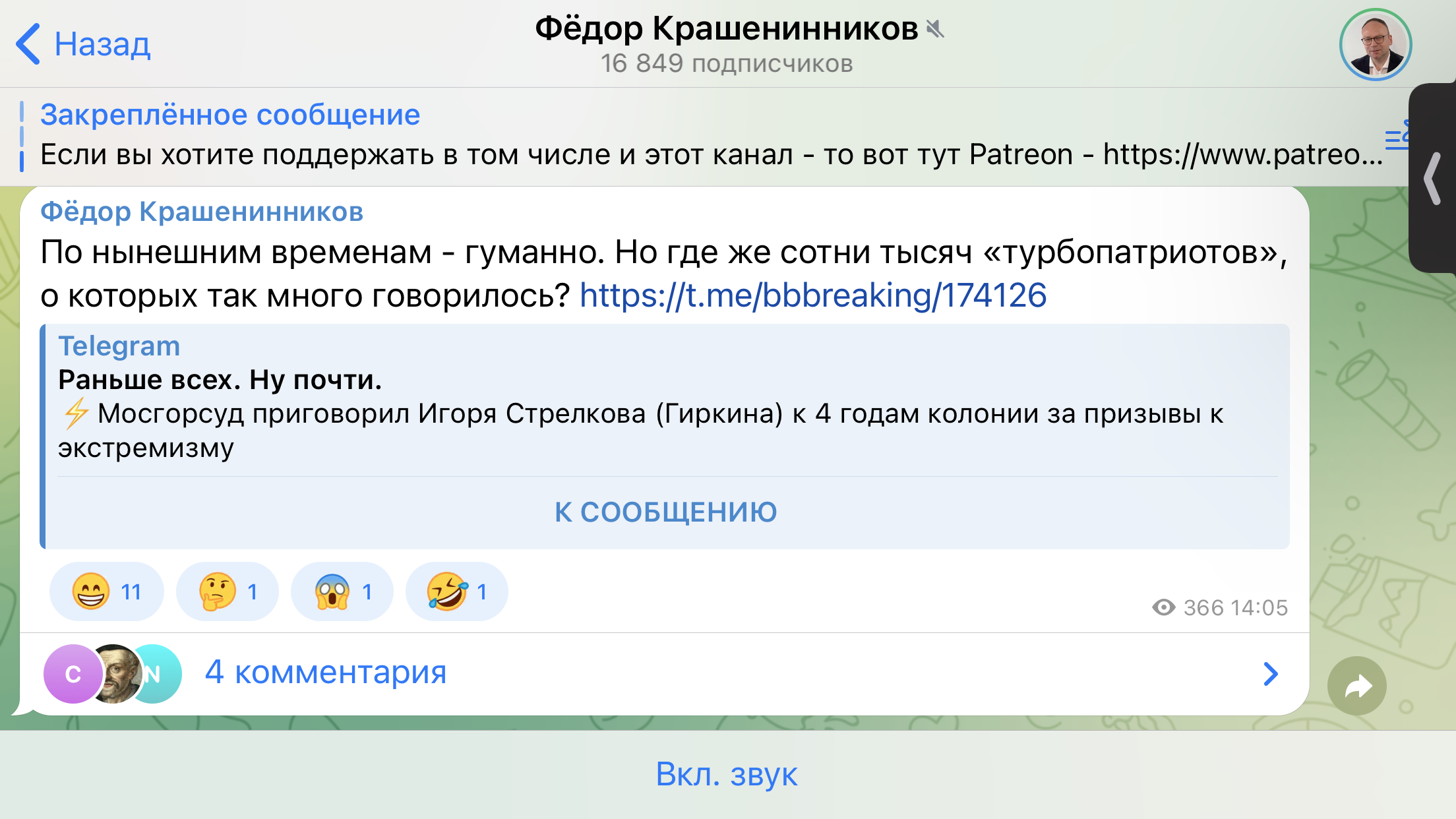1456x819 pixels.
Task: Toggle the thinking face reaction
Action: coord(227,591)
